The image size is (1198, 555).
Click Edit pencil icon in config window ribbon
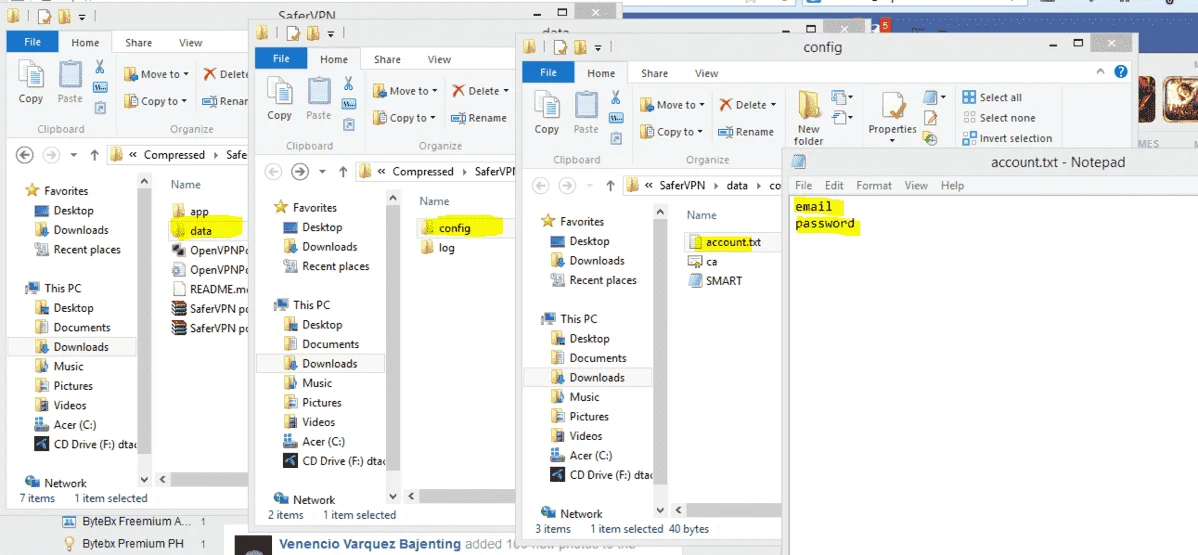click(930, 118)
